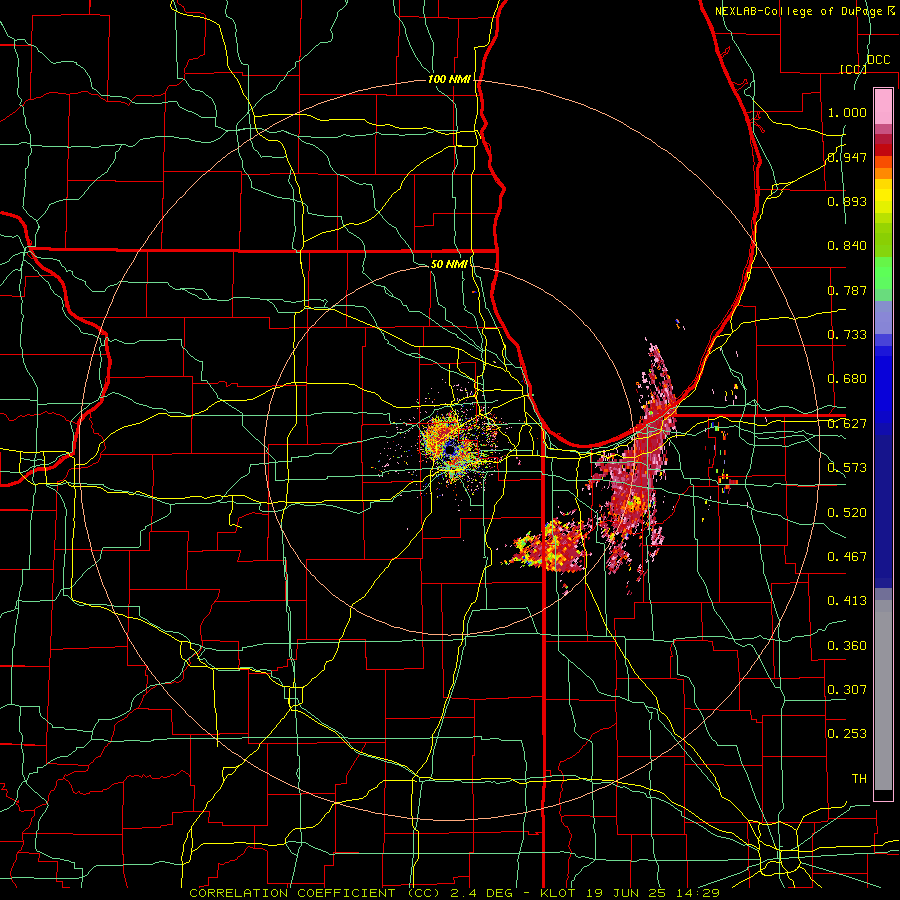900x900 pixels.
Task: Click the 0.680 scale value
Action: (847, 379)
